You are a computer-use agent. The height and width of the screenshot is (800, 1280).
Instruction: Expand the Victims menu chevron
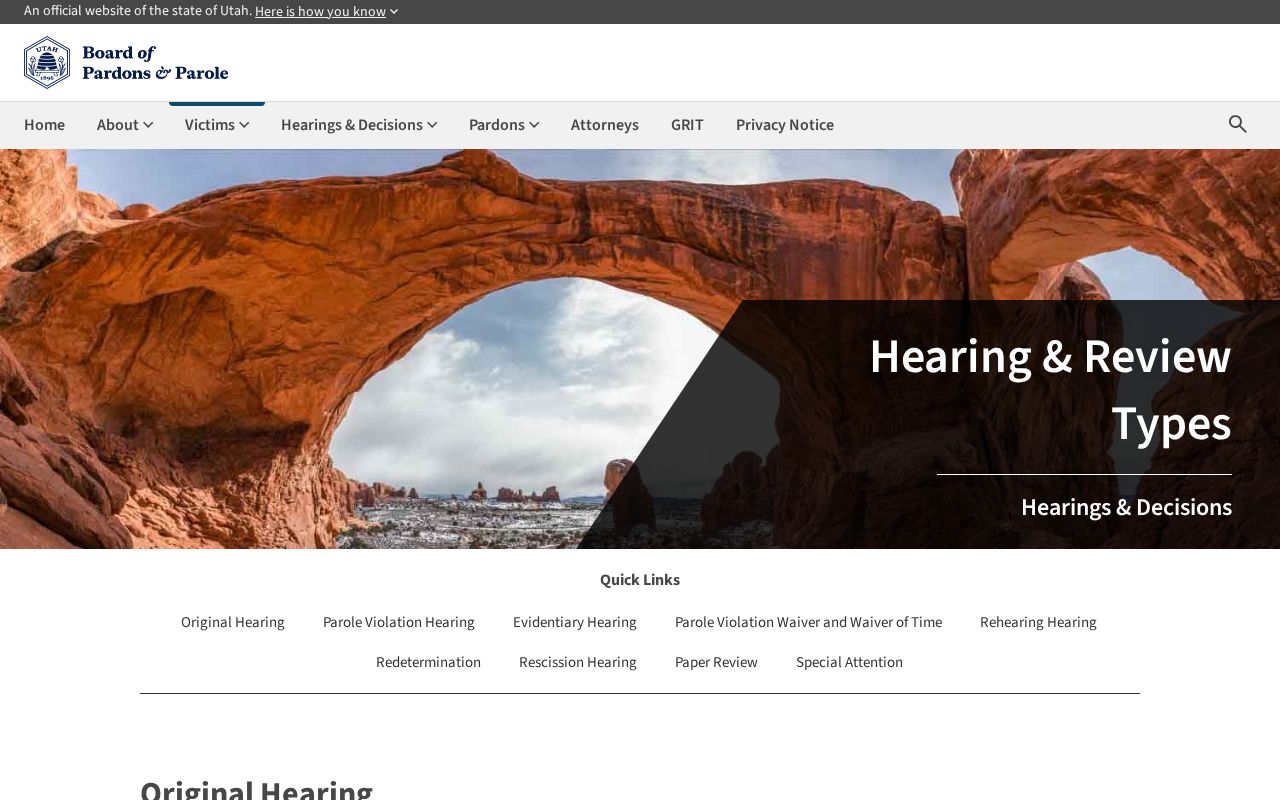(x=244, y=125)
